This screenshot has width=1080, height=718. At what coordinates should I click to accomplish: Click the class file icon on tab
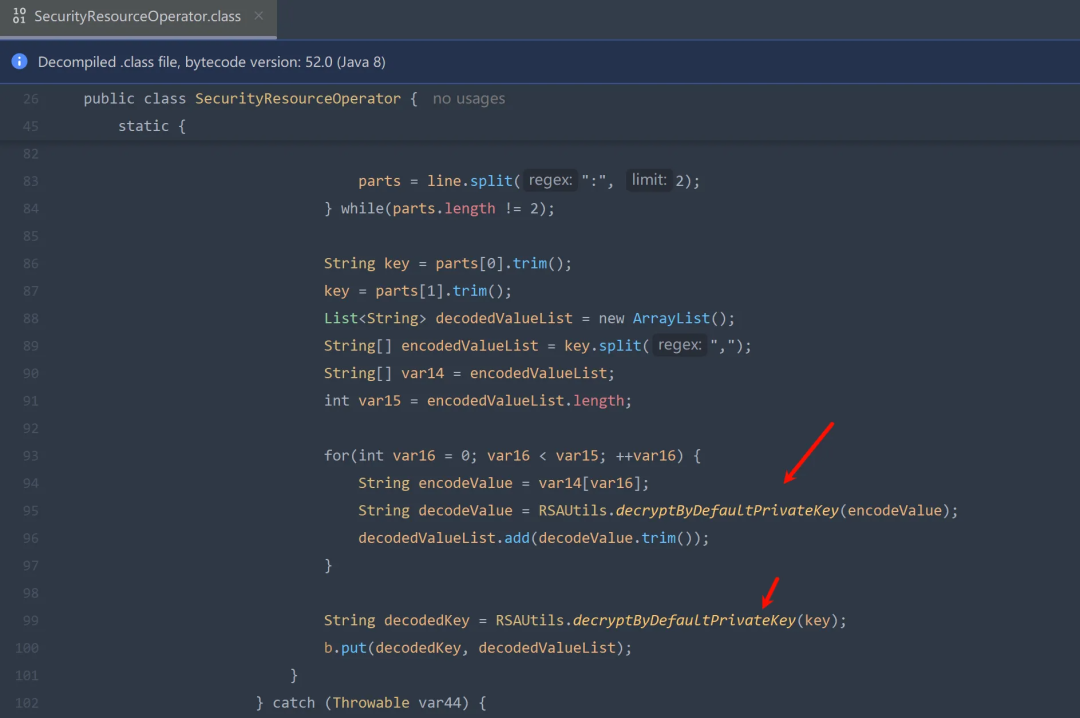(19, 16)
